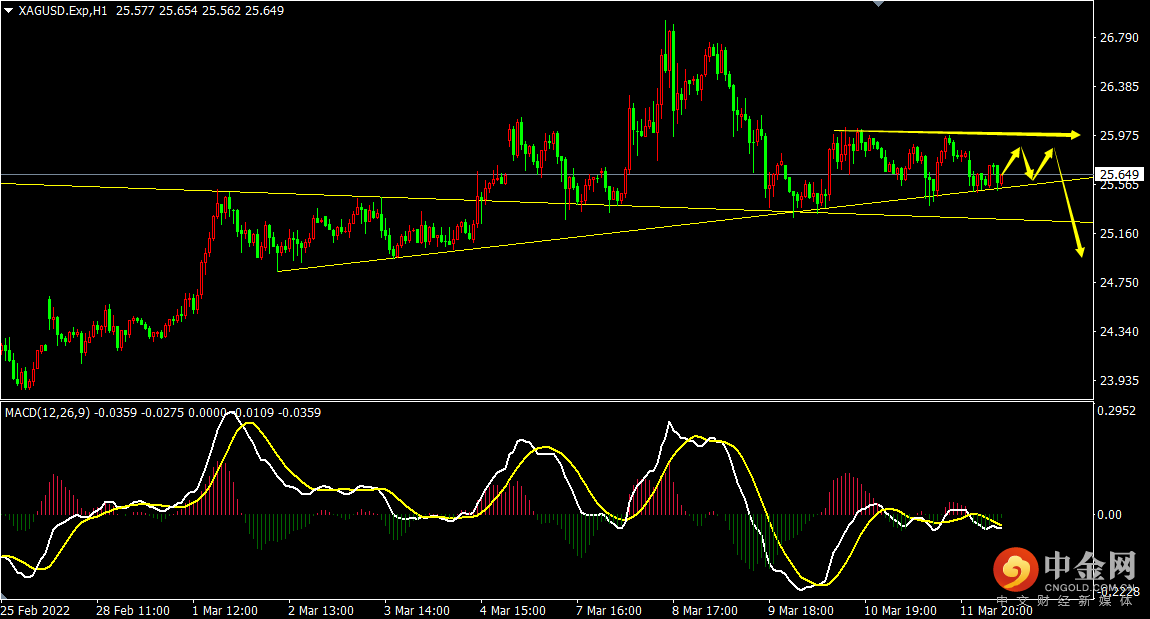Click the chart shift marker at top

coord(879,4)
